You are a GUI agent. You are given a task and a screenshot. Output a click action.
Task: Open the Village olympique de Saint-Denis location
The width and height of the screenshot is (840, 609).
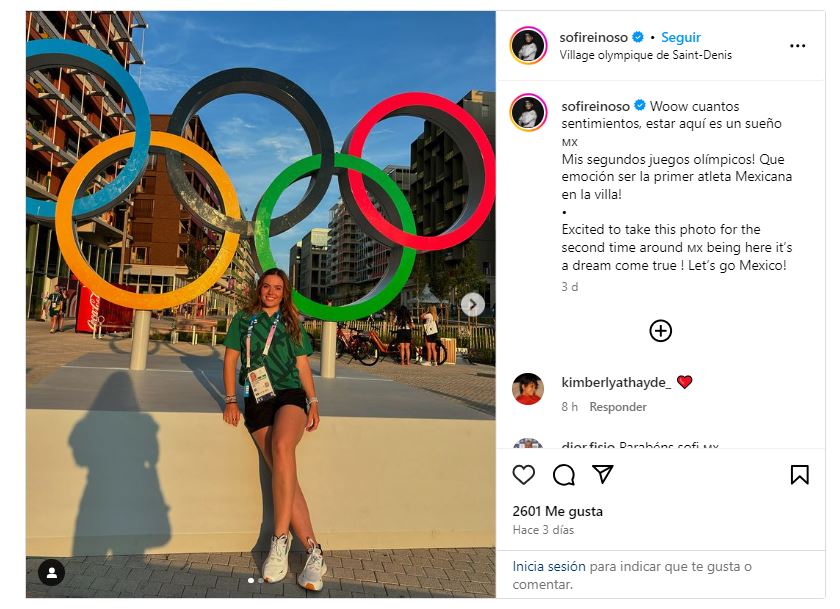[645, 55]
